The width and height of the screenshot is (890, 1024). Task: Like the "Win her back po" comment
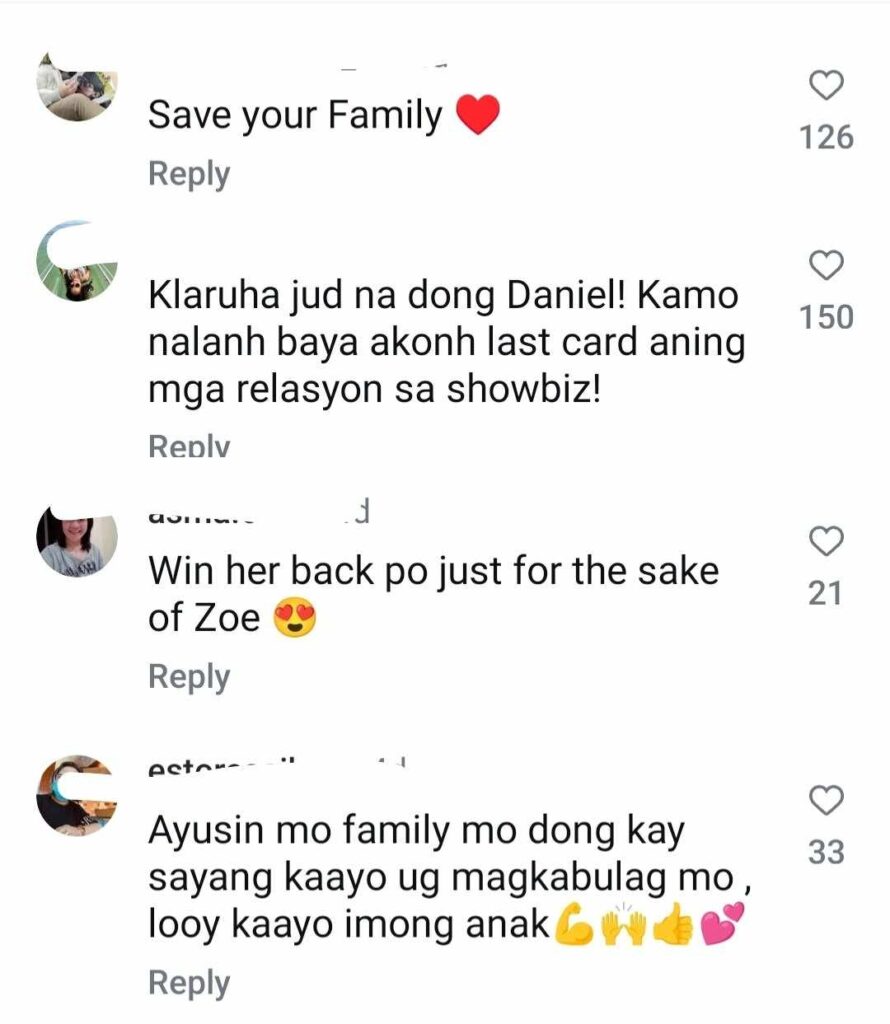coord(826,541)
